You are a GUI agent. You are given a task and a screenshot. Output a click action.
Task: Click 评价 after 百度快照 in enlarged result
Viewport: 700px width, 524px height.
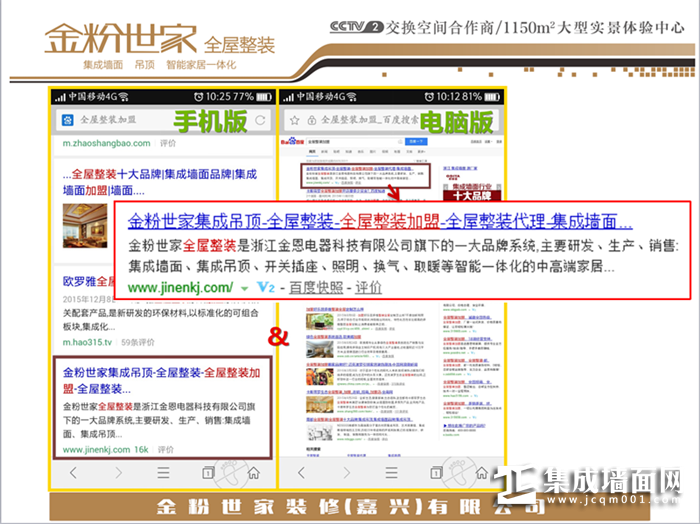[x=368, y=287]
